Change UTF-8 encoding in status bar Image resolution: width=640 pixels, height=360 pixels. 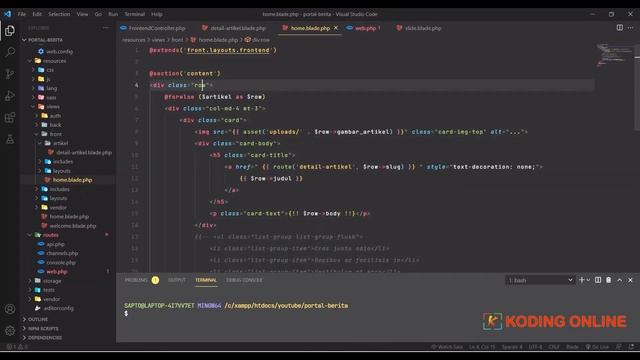[536, 347]
